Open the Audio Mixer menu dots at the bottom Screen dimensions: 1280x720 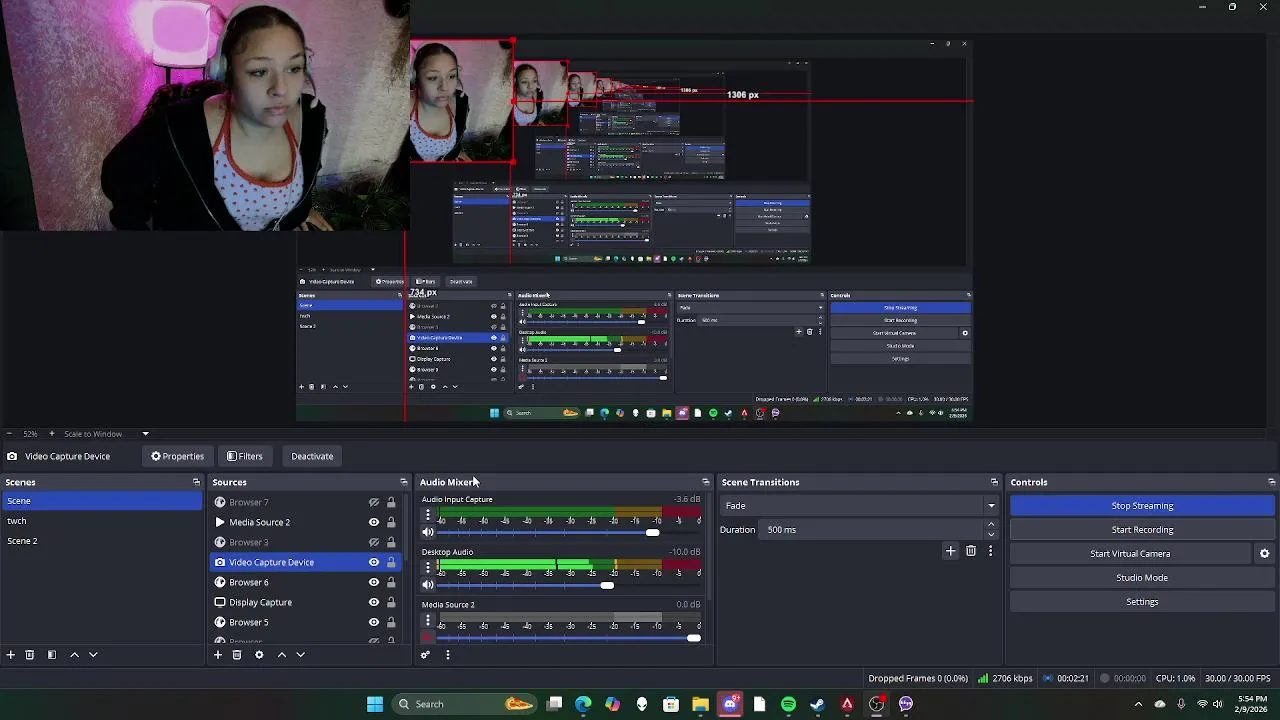tap(448, 655)
